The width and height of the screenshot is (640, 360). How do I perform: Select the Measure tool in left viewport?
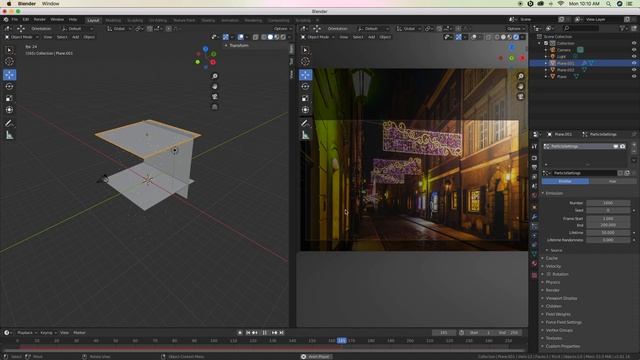coord(9,135)
